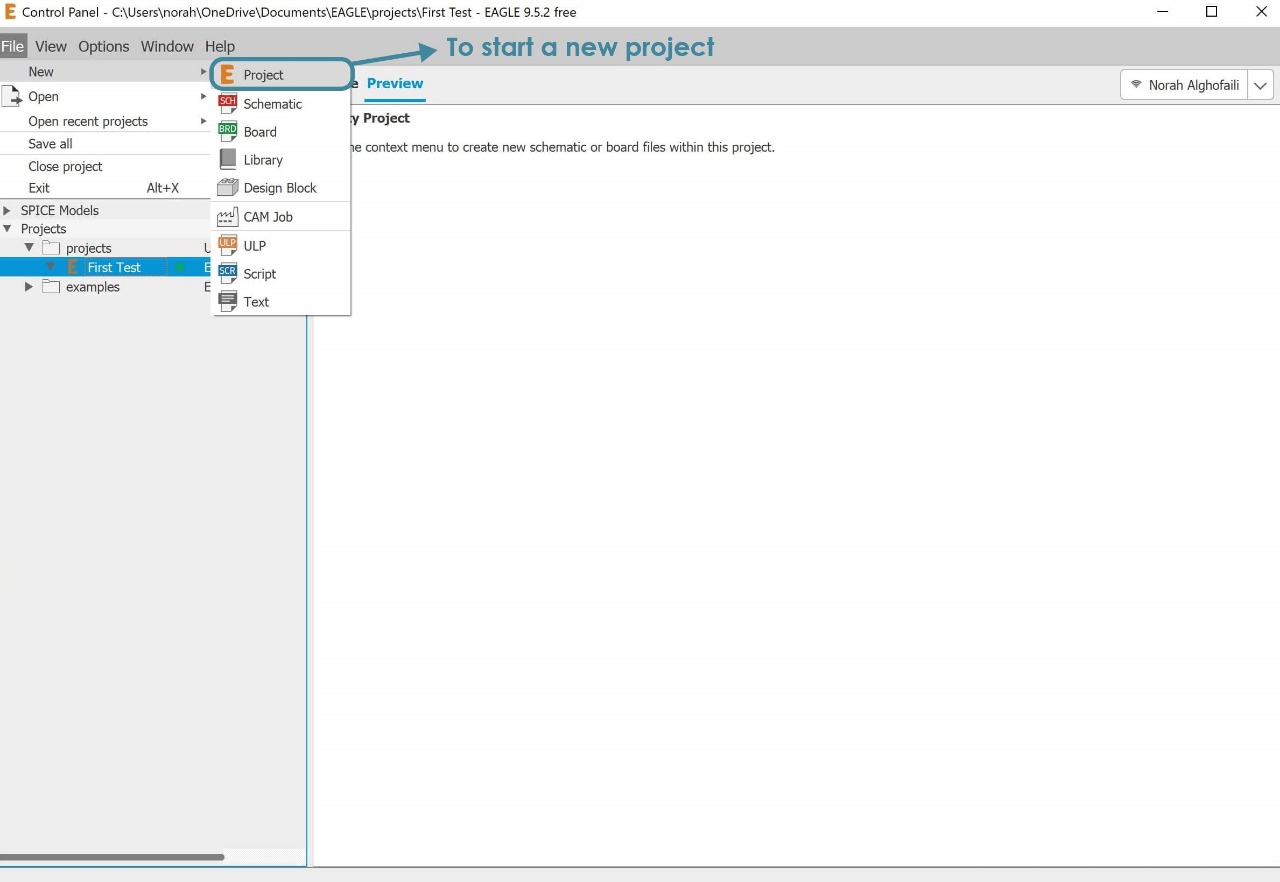Viewport: 1280px width, 882px height.
Task: Show Open recent projects submenu
Action: 105,121
